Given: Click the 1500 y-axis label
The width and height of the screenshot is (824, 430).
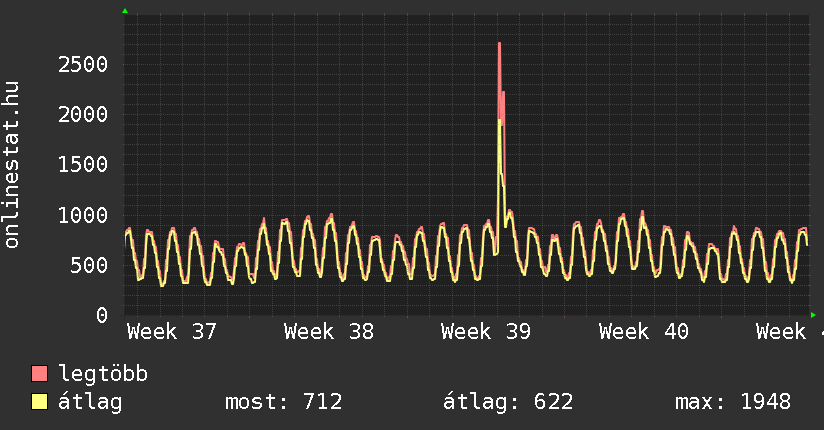Looking at the screenshot, I should [x=83, y=165].
